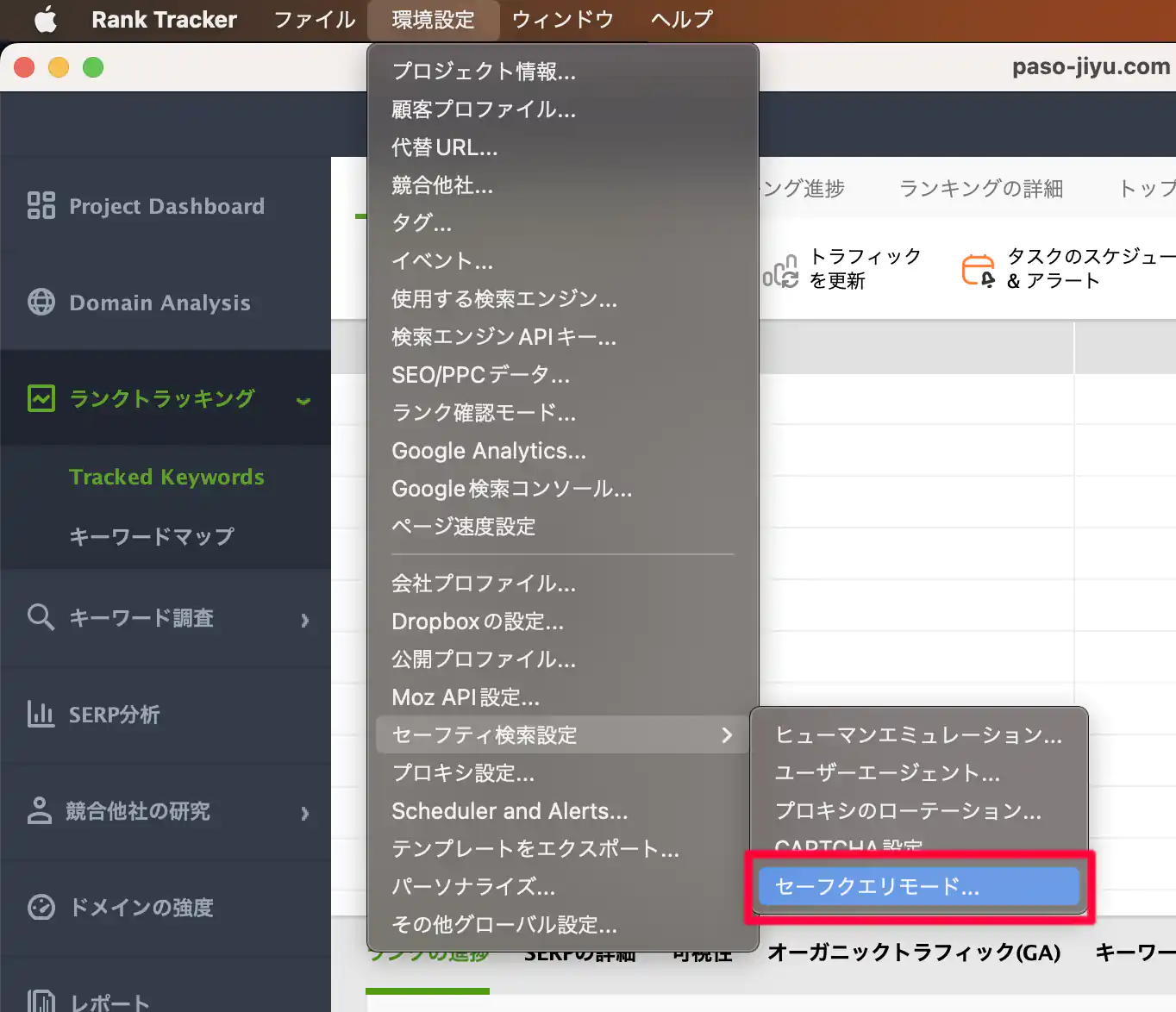This screenshot has width=1176, height=1012.
Task: Click the ドメインの強度 gauge icon
Action: (41, 907)
